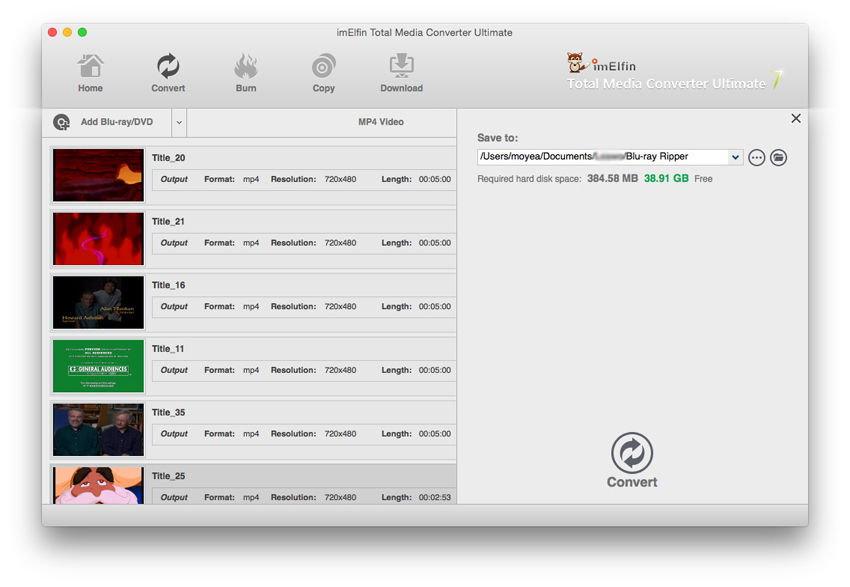Click the Save to path field
Screen dimensions: 850x587
pos(603,157)
